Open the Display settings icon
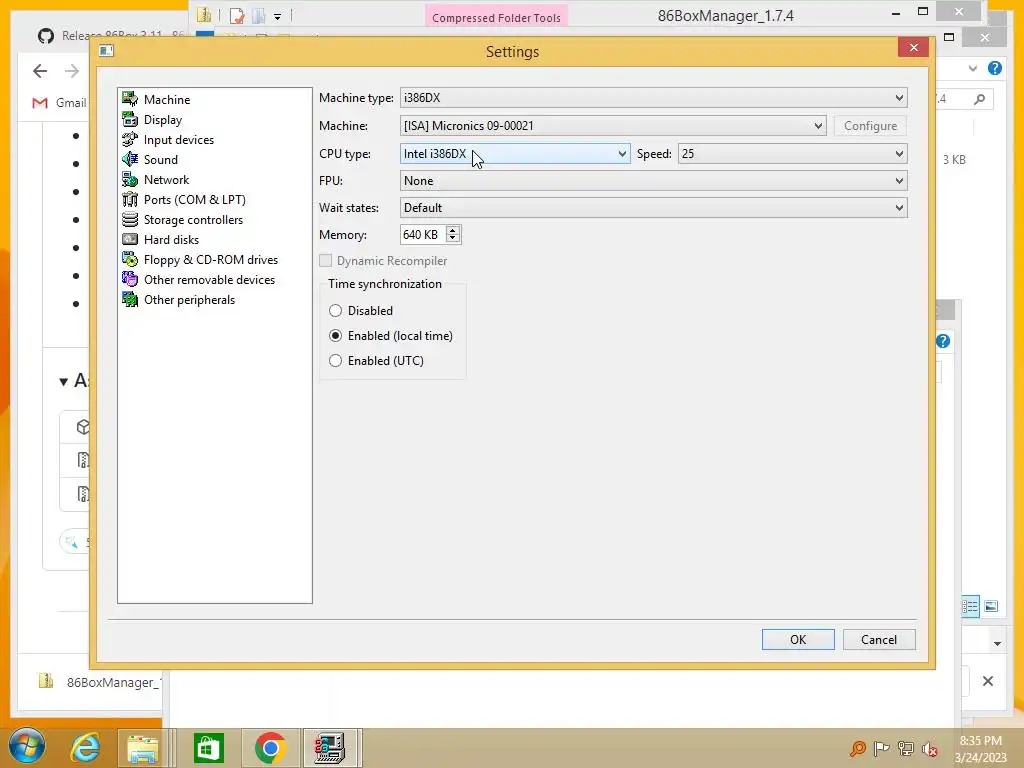 click(x=130, y=120)
